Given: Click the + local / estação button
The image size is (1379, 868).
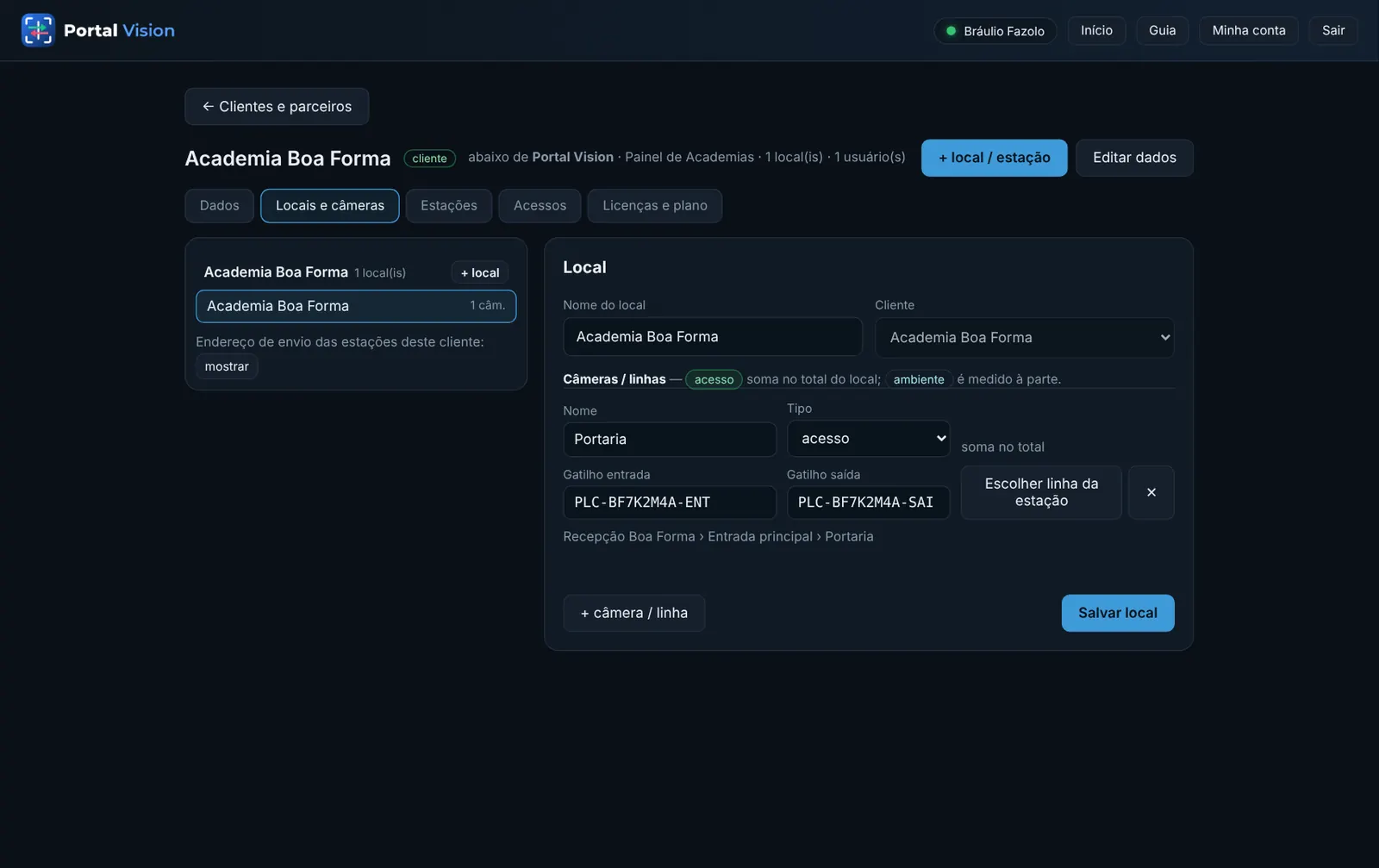Looking at the screenshot, I should click(x=994, y=158).
